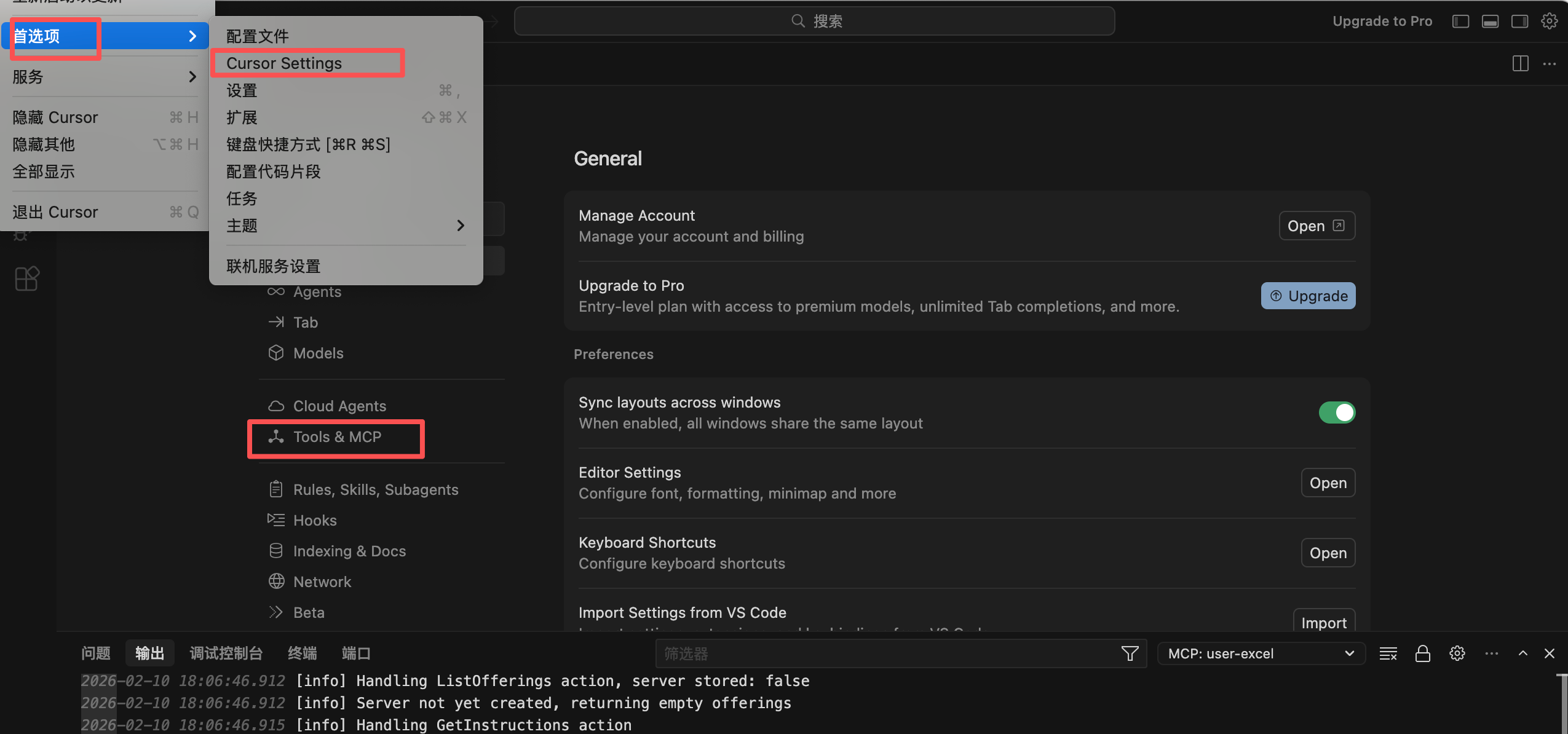The width and height of the screenshot is (1568, 734).
Task: Maximize the panel with the up chevron
Action: (x=1522, y=653)
